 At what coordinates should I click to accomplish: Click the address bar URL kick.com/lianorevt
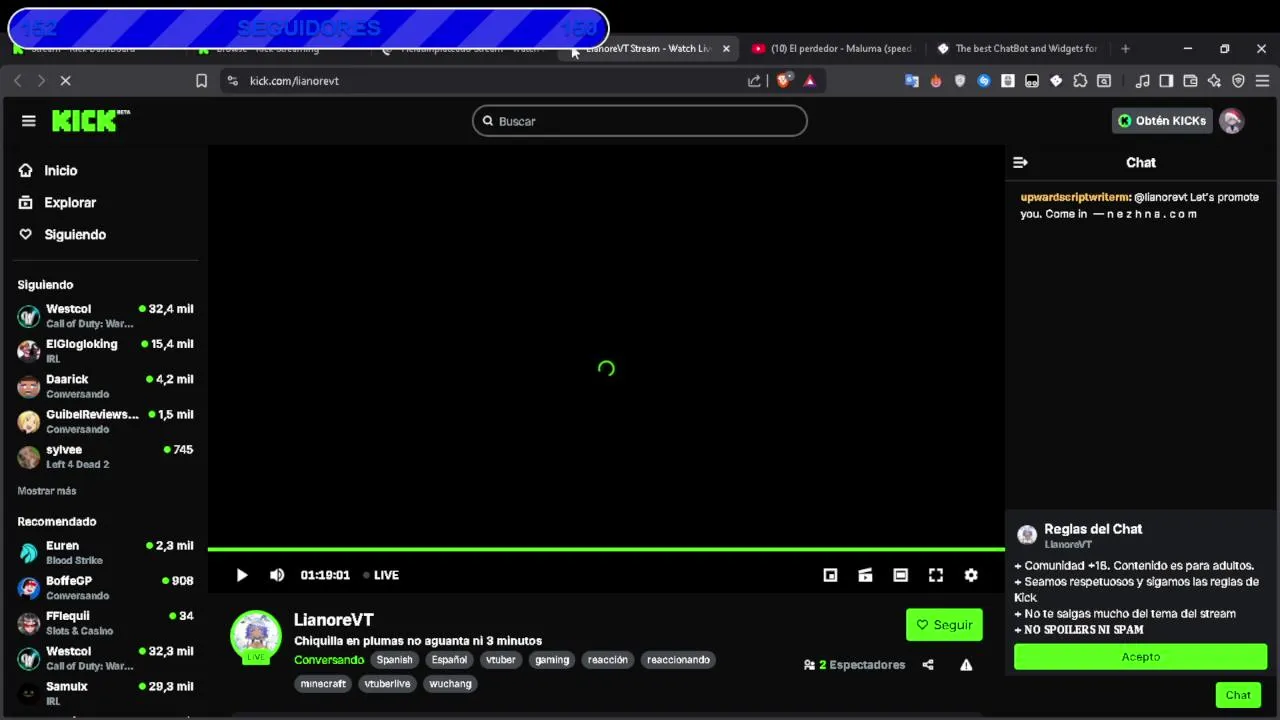[294, 81]
